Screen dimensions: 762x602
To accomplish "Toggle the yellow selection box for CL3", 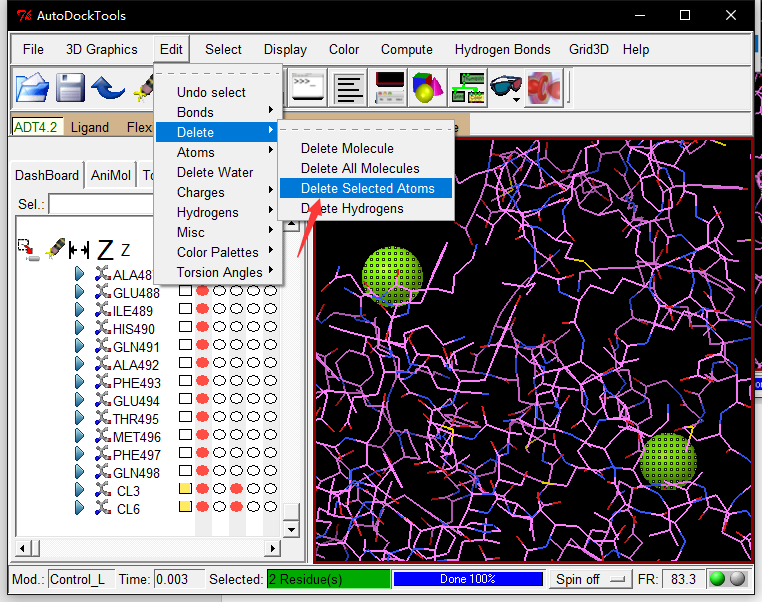I will [x=185, y=488].
